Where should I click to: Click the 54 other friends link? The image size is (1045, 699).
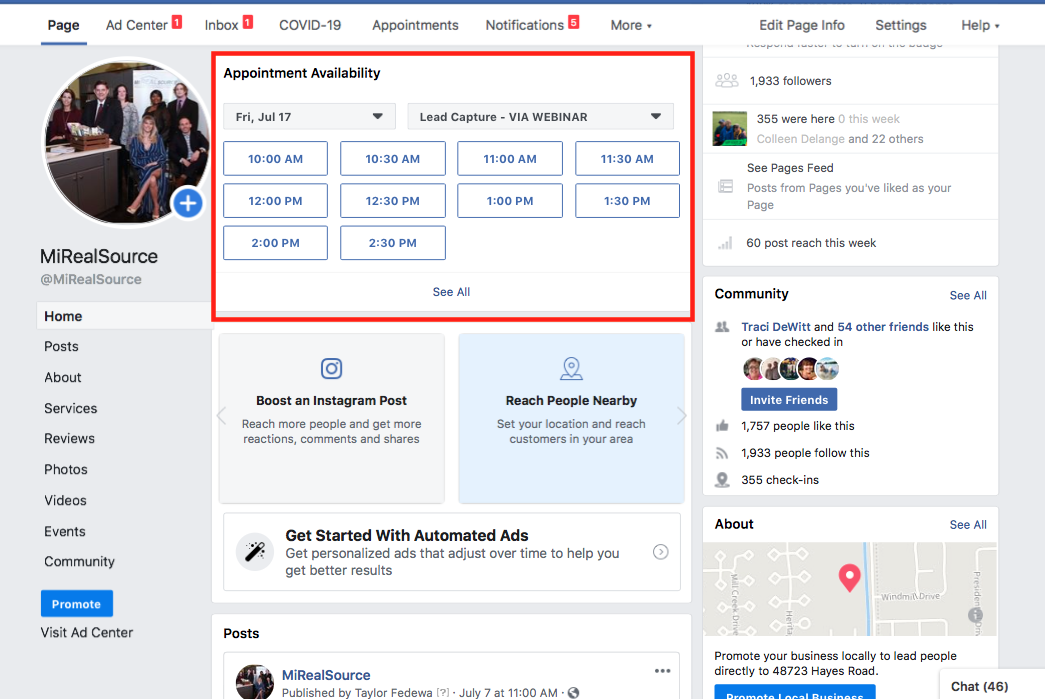[882, 327]
